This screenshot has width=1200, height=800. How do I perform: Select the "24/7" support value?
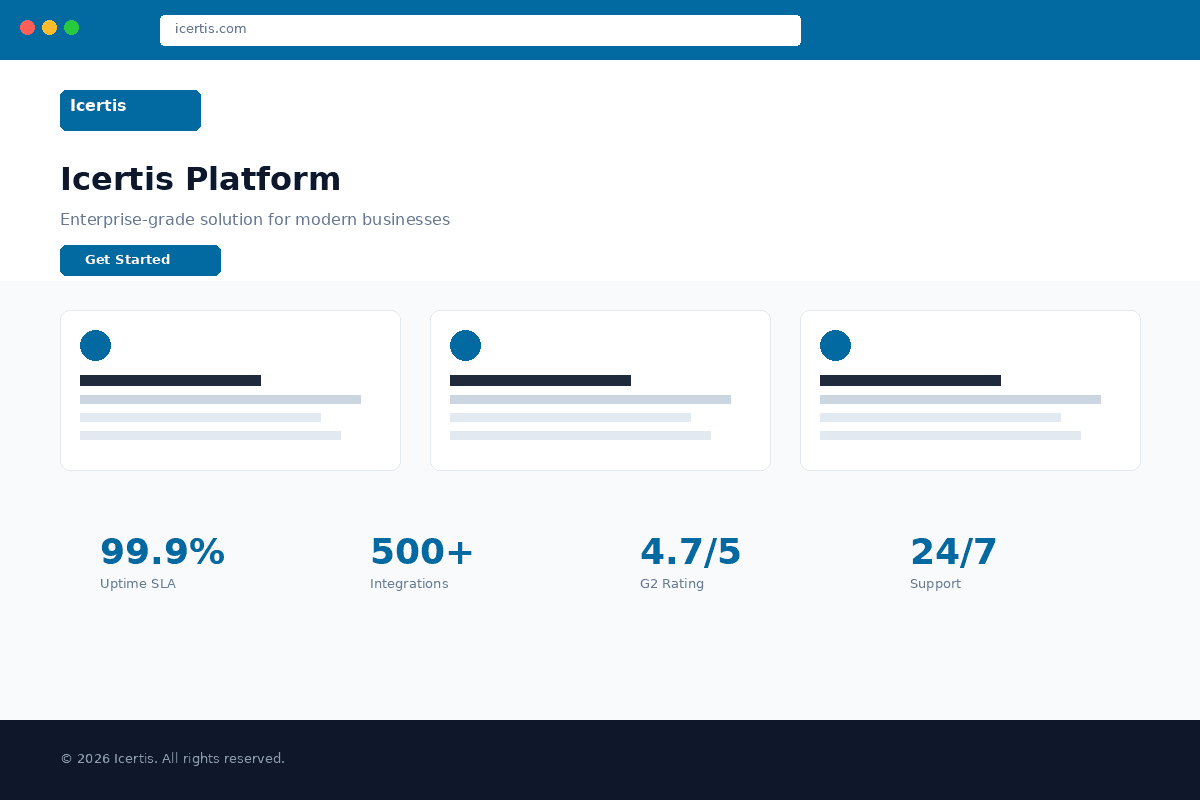[x=953, y=552]
